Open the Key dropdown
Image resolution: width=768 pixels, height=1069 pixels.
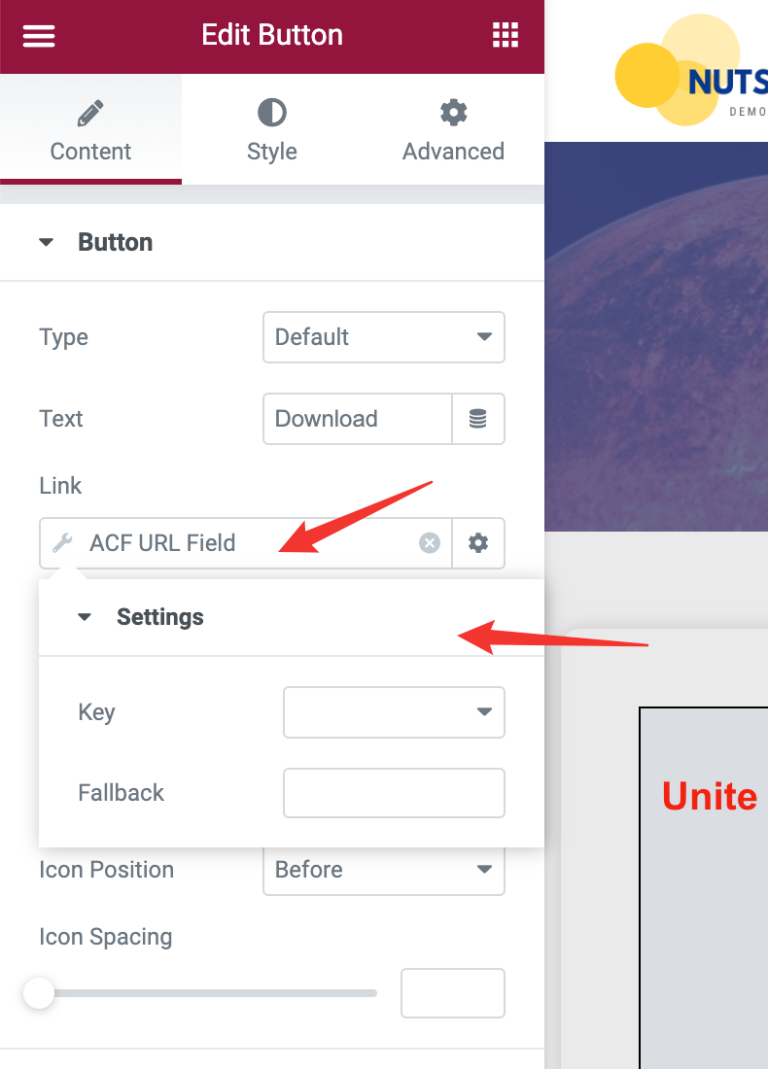point(394,712)
